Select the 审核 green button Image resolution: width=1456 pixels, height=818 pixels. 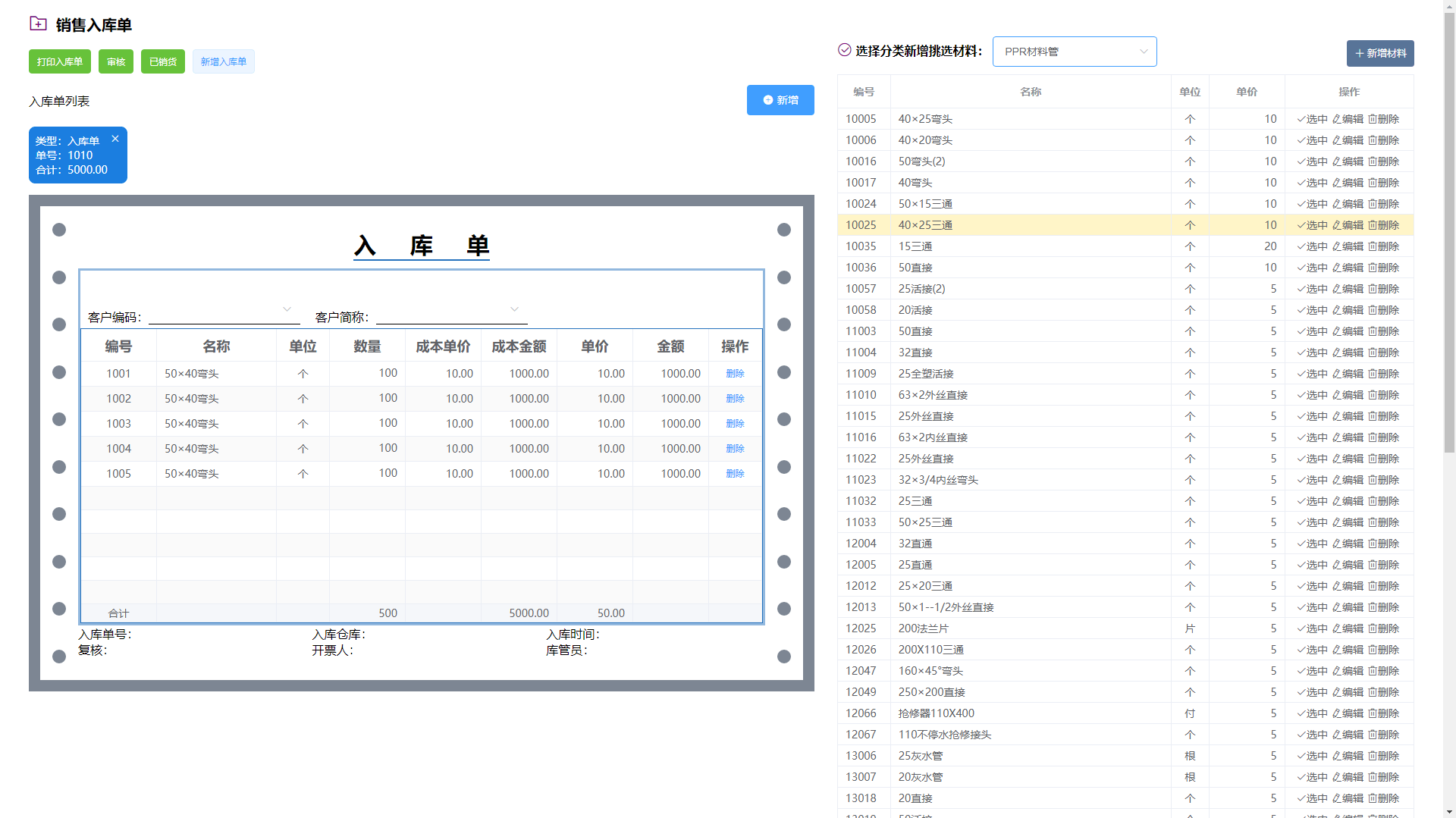pyautogui.click(x=116, y=61)
